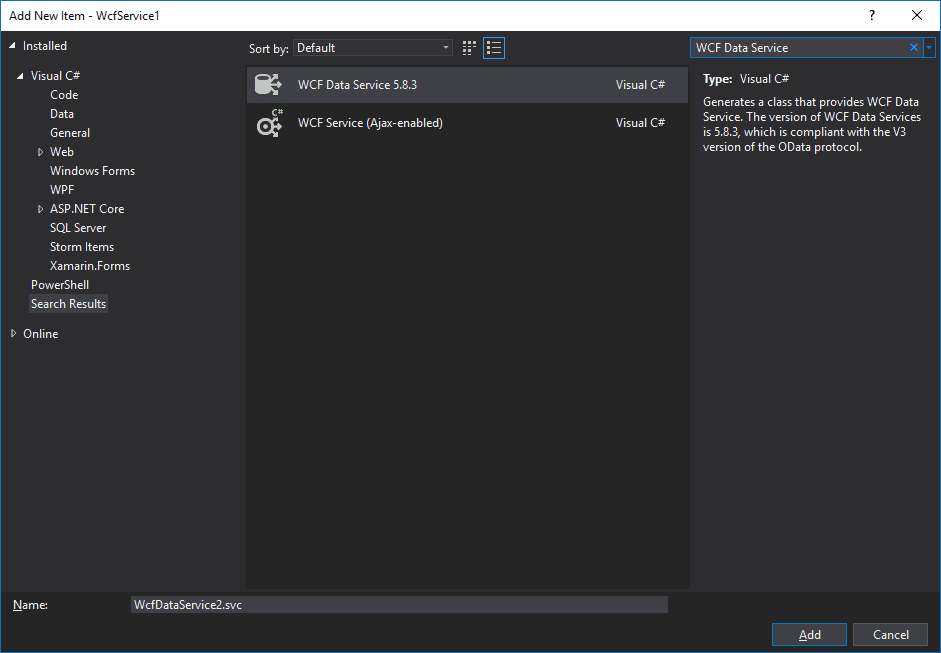Expand the ASP.NET Core node
The height and width of the screenshot is (653, 941).
click(41, 209)
